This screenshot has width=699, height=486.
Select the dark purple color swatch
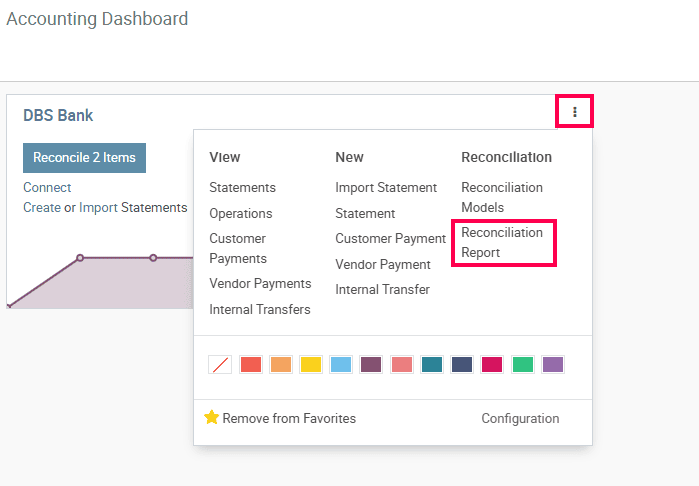pos(371,365)
